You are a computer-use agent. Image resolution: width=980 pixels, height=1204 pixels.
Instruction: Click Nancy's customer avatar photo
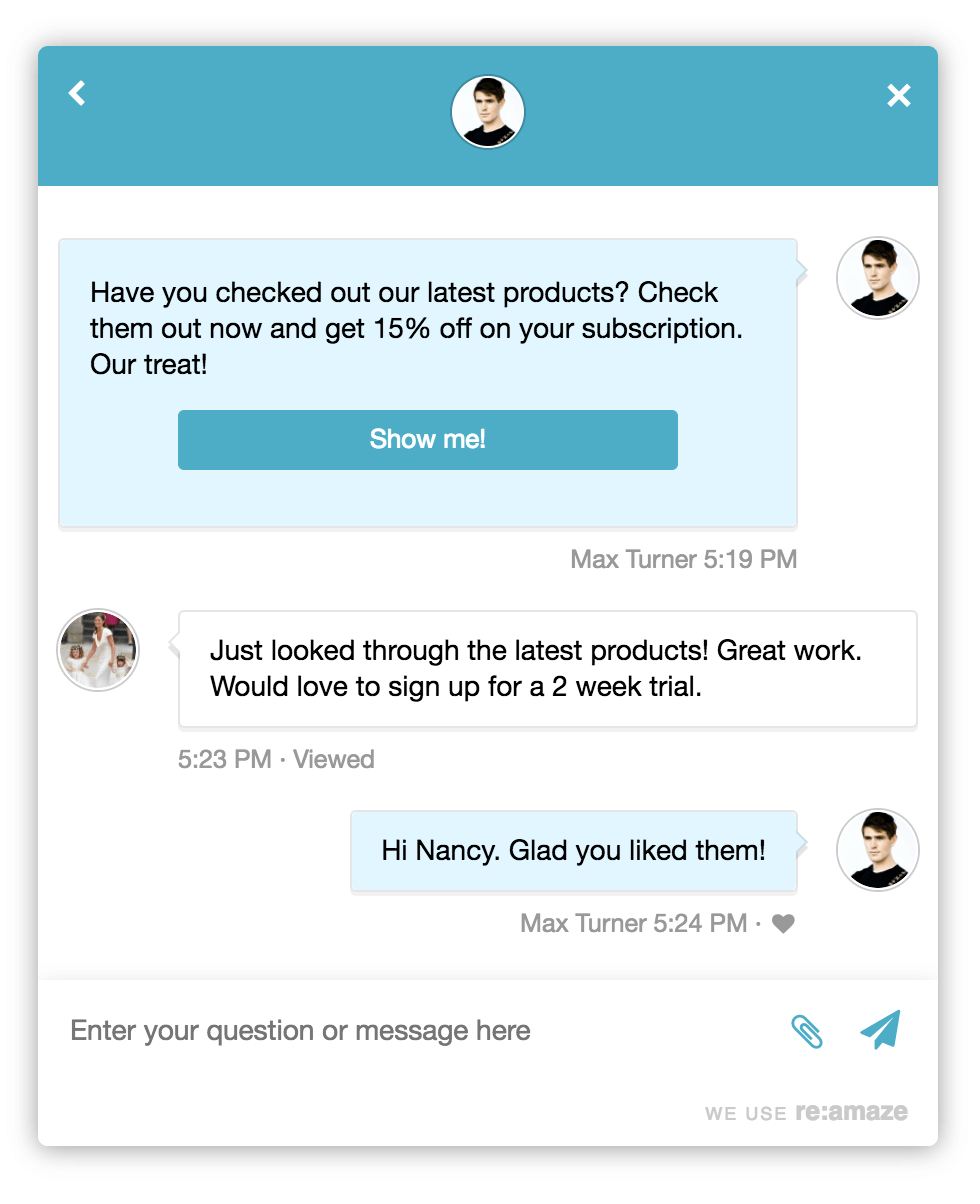pyautogui.click(x=98, y=650)
